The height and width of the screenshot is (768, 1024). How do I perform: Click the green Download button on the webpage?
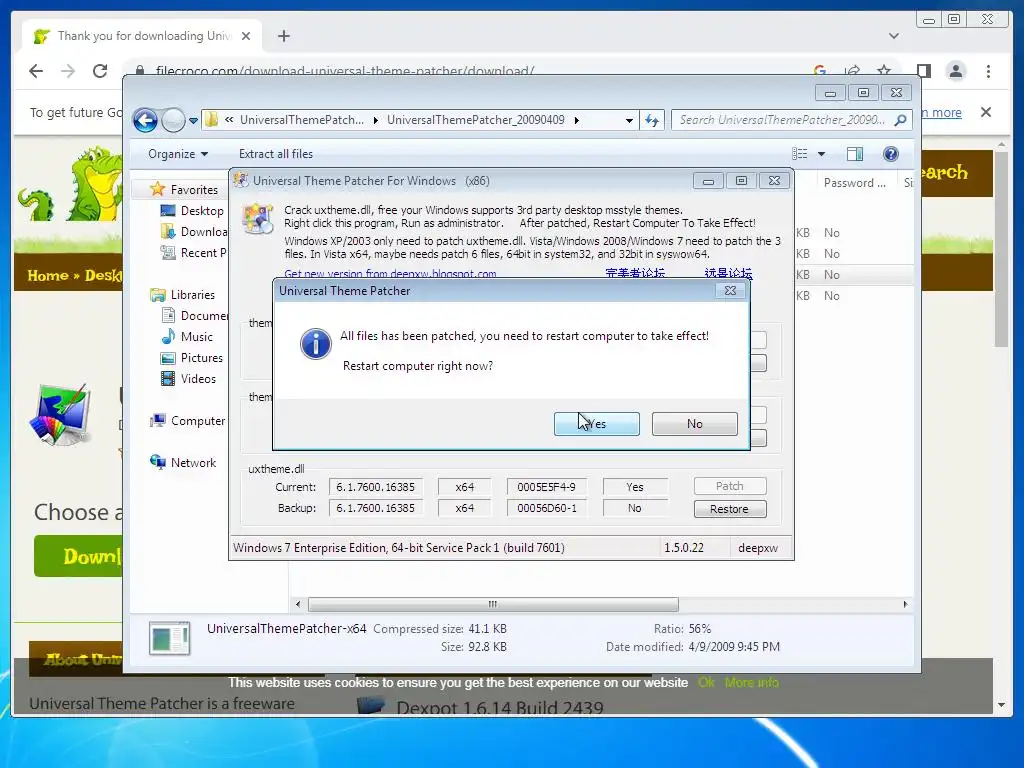tap(78, 556)
